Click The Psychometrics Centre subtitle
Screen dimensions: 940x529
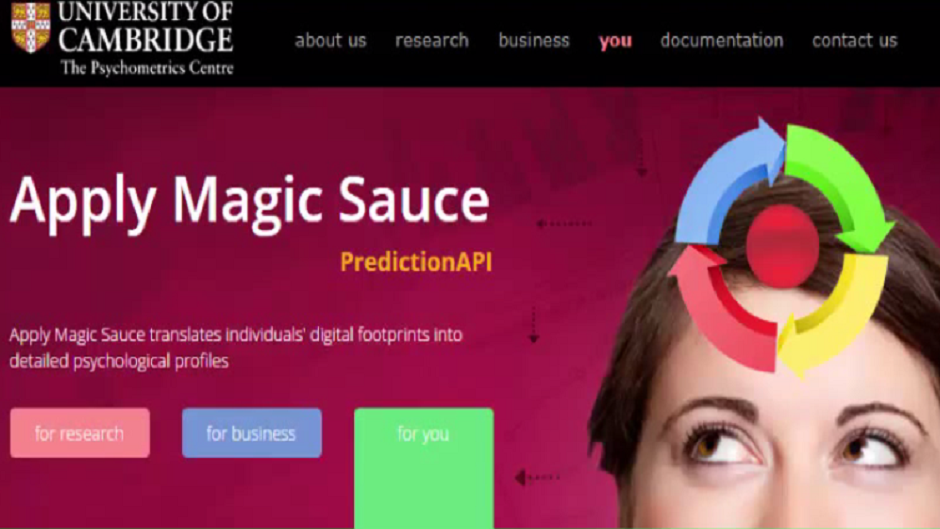click(x=147, y=68)
